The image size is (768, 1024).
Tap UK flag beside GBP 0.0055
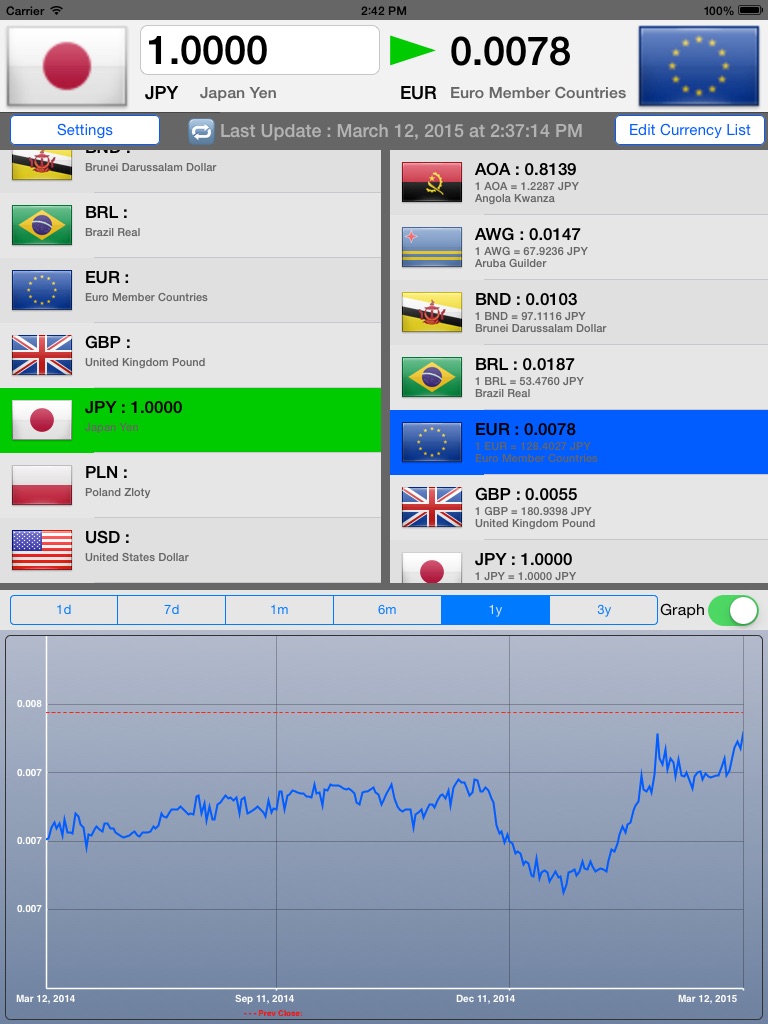coord(432,507)
